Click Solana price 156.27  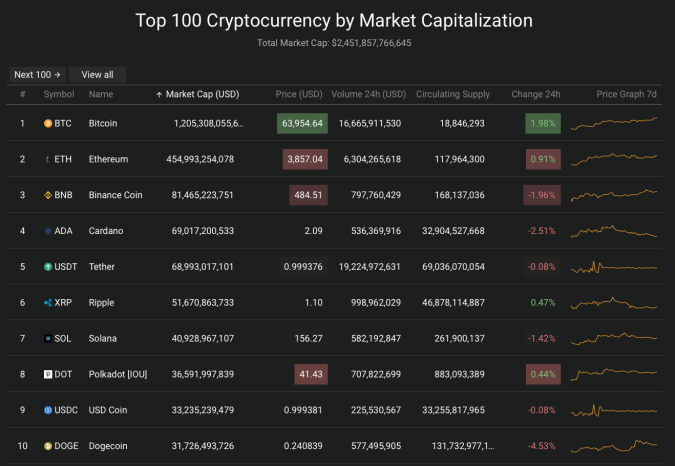coord(308,339)
